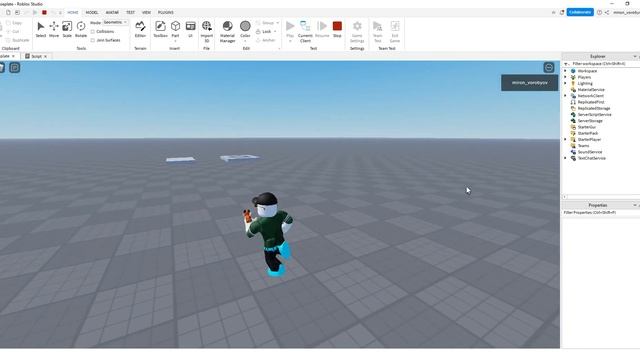Open the Explorer filter options dropdown icon
Image resolution: width=640 pixels, height=360 pixels.
pos(567,64)
